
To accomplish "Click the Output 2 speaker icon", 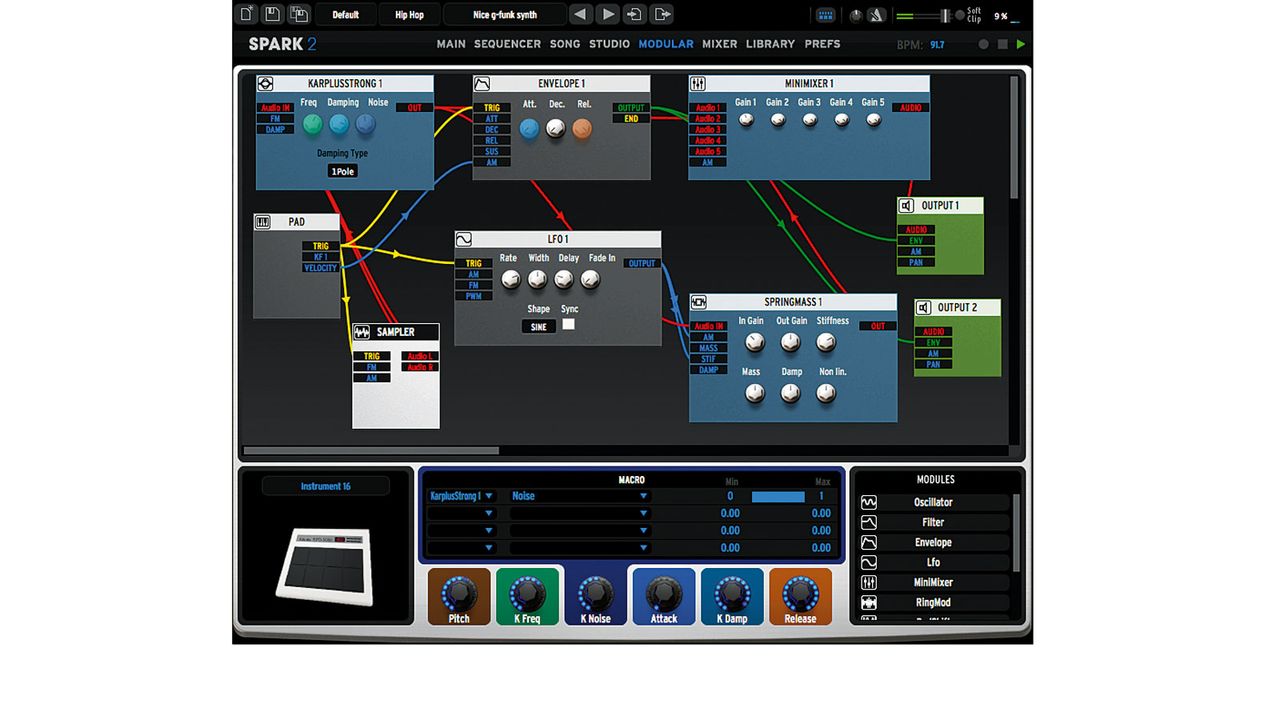I will click(x=924, y=308).
